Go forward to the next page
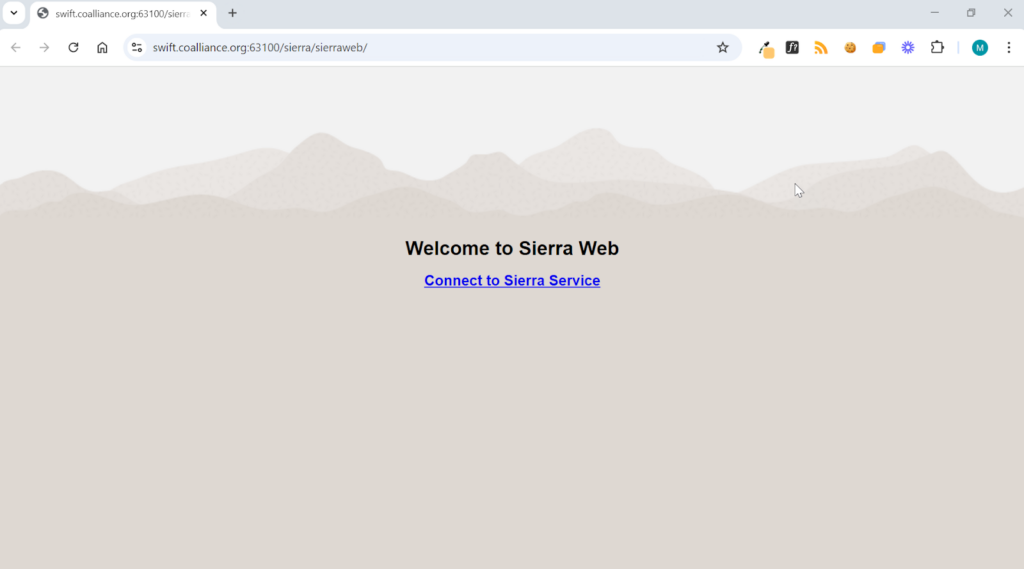 click(x=44, y=48)
